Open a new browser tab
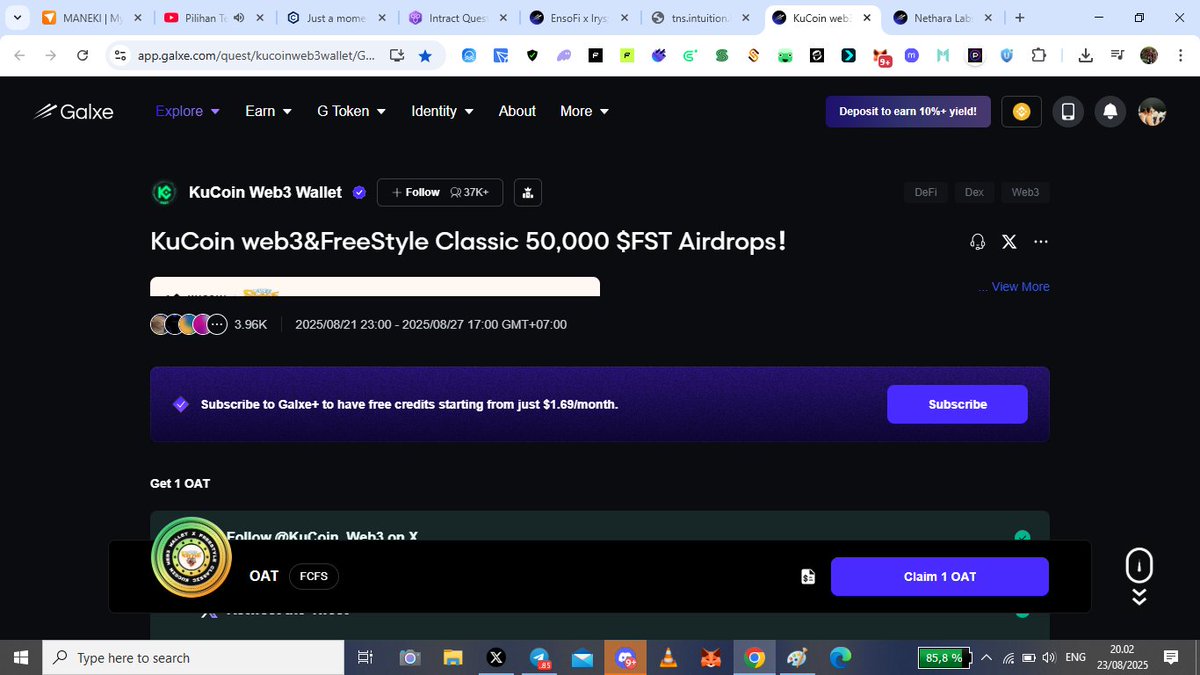This screenshot has width=1200, height=675. coord(1020,18)
